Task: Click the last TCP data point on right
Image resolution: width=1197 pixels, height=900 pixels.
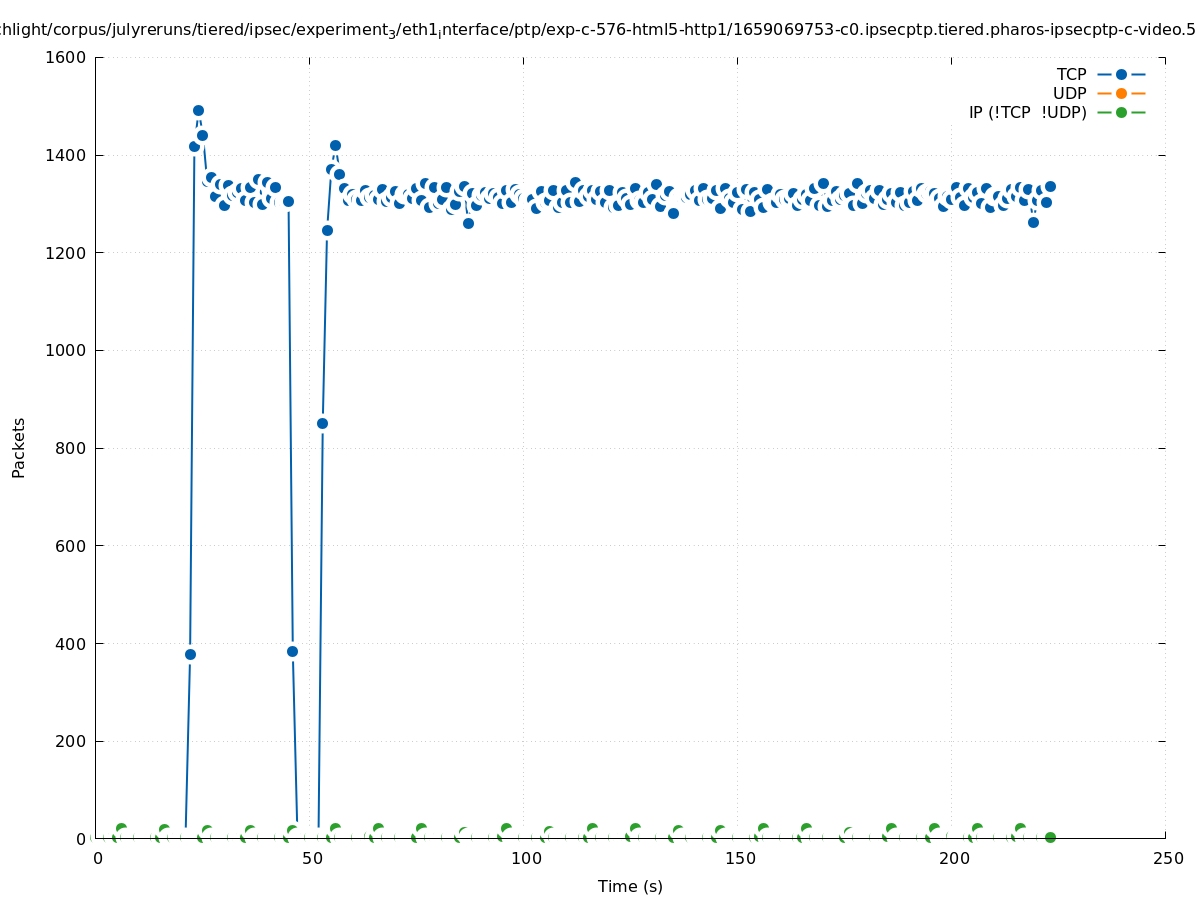Action: click(1050, 187)
